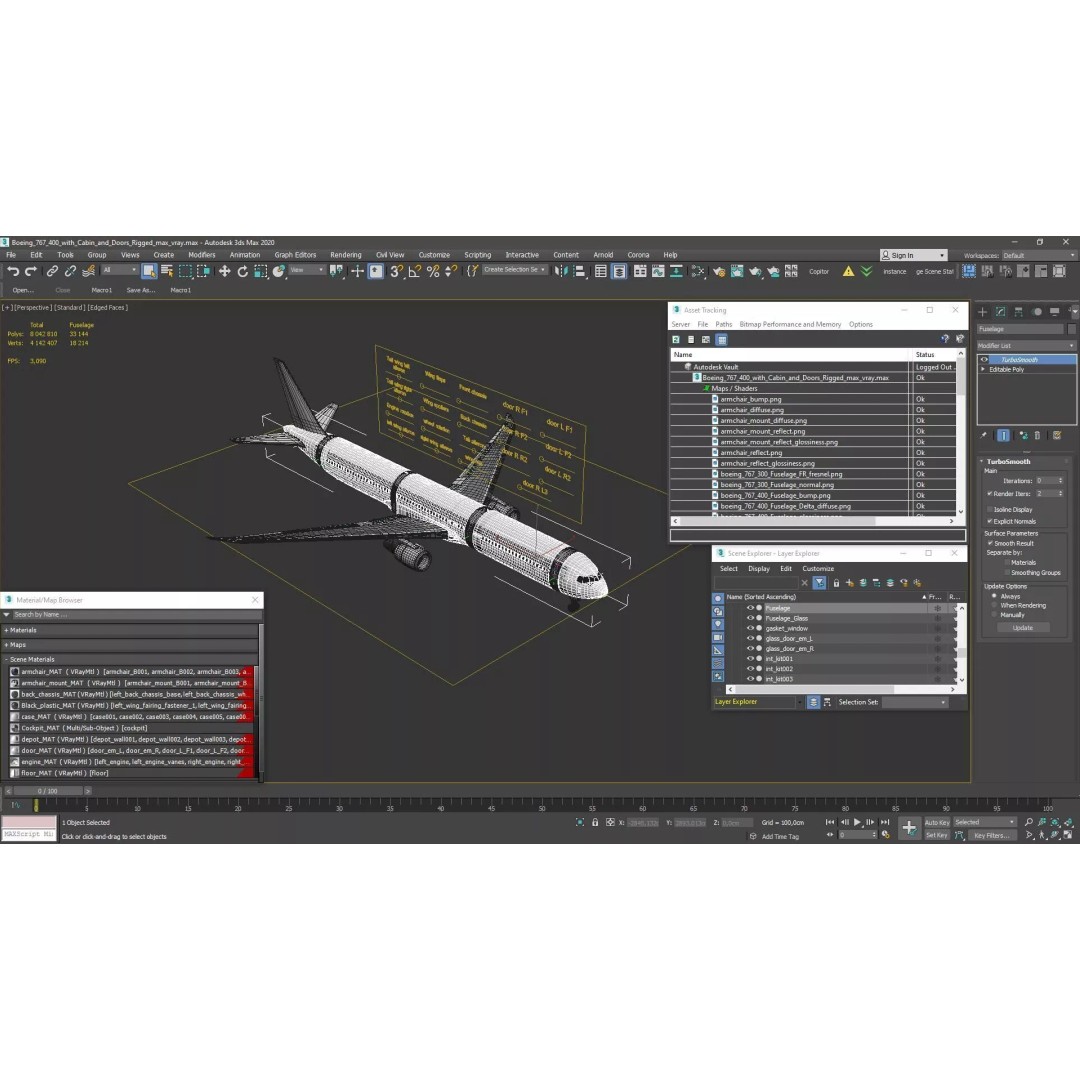This screenshot has width=1080, height=1080.
Task: Open Create Selection Set dropdown
Action: coord(514,270)
